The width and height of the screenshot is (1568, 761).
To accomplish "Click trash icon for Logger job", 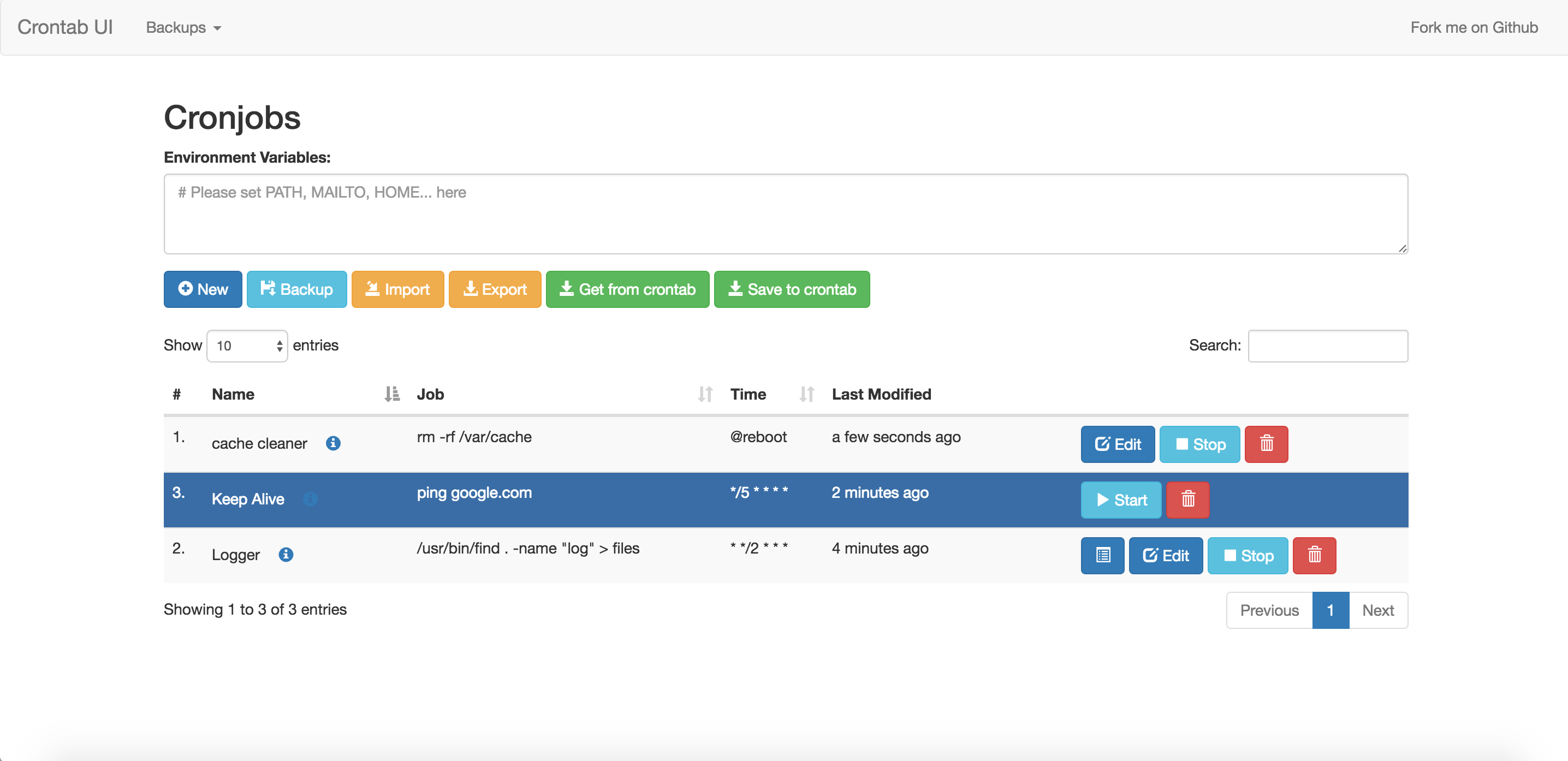I will point(1314,555).
